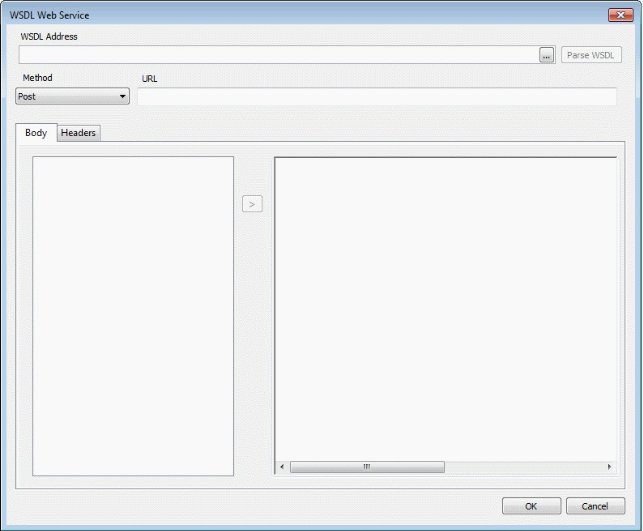Image resolution: width=643 pixels, height=531 pixels.
Task: Switch to the Body tab
Action: pyautogui.click(x=36, y=132)
